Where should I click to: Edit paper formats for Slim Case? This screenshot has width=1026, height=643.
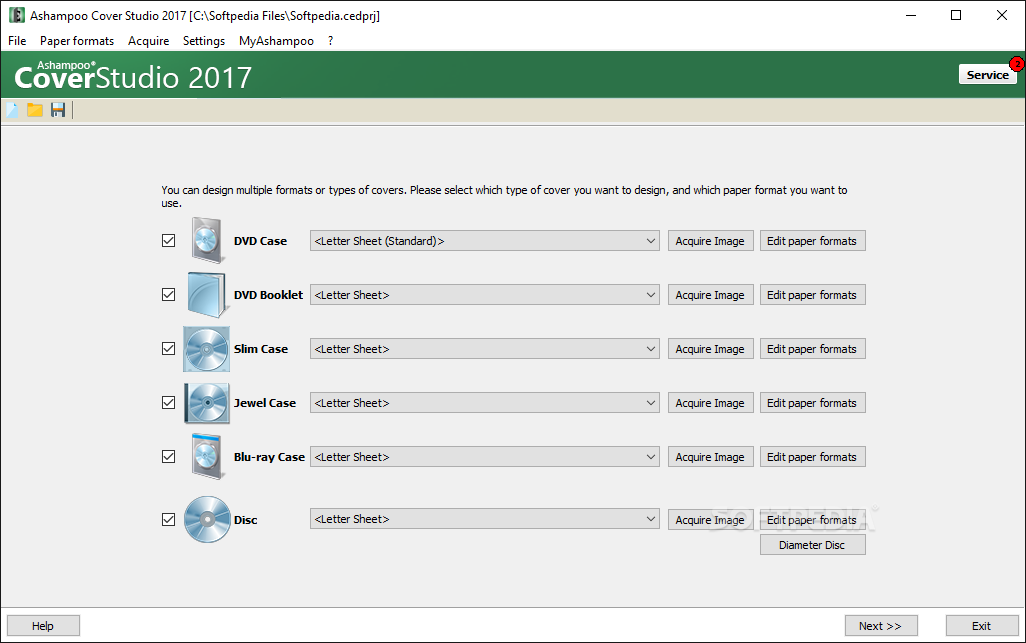(812, 349)
